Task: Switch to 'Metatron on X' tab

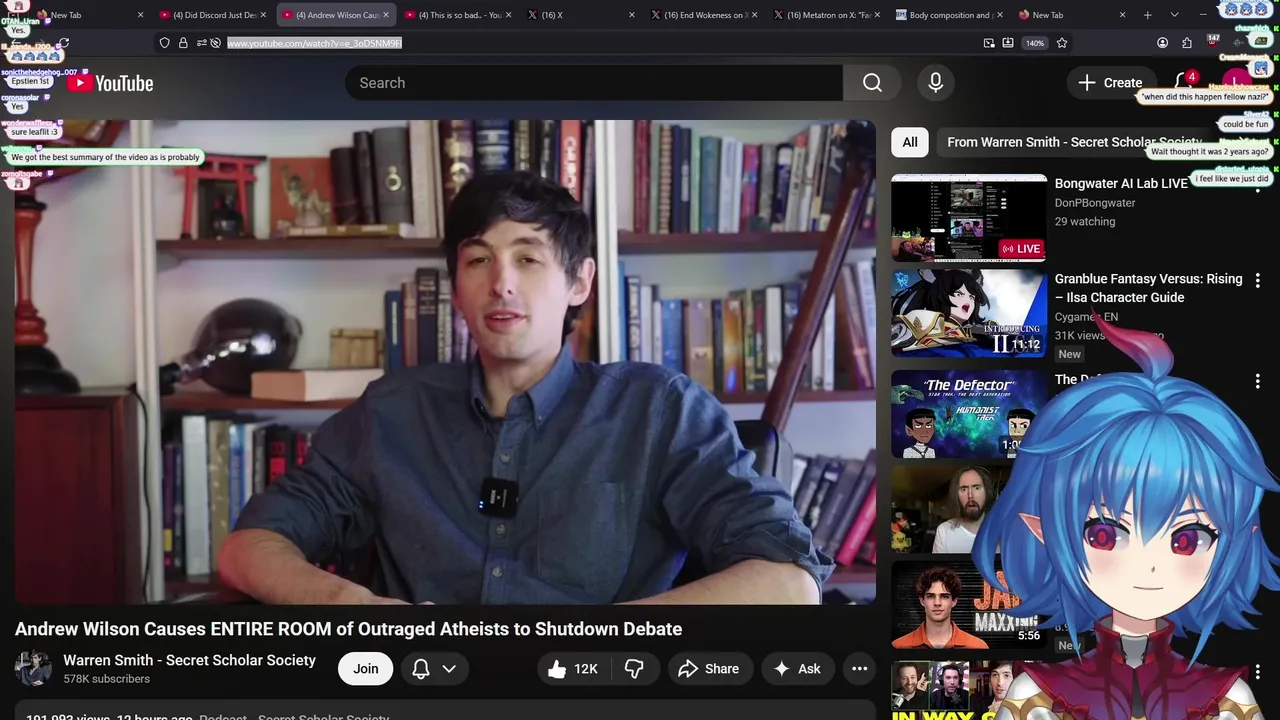Action: click(x=825, y=15)
